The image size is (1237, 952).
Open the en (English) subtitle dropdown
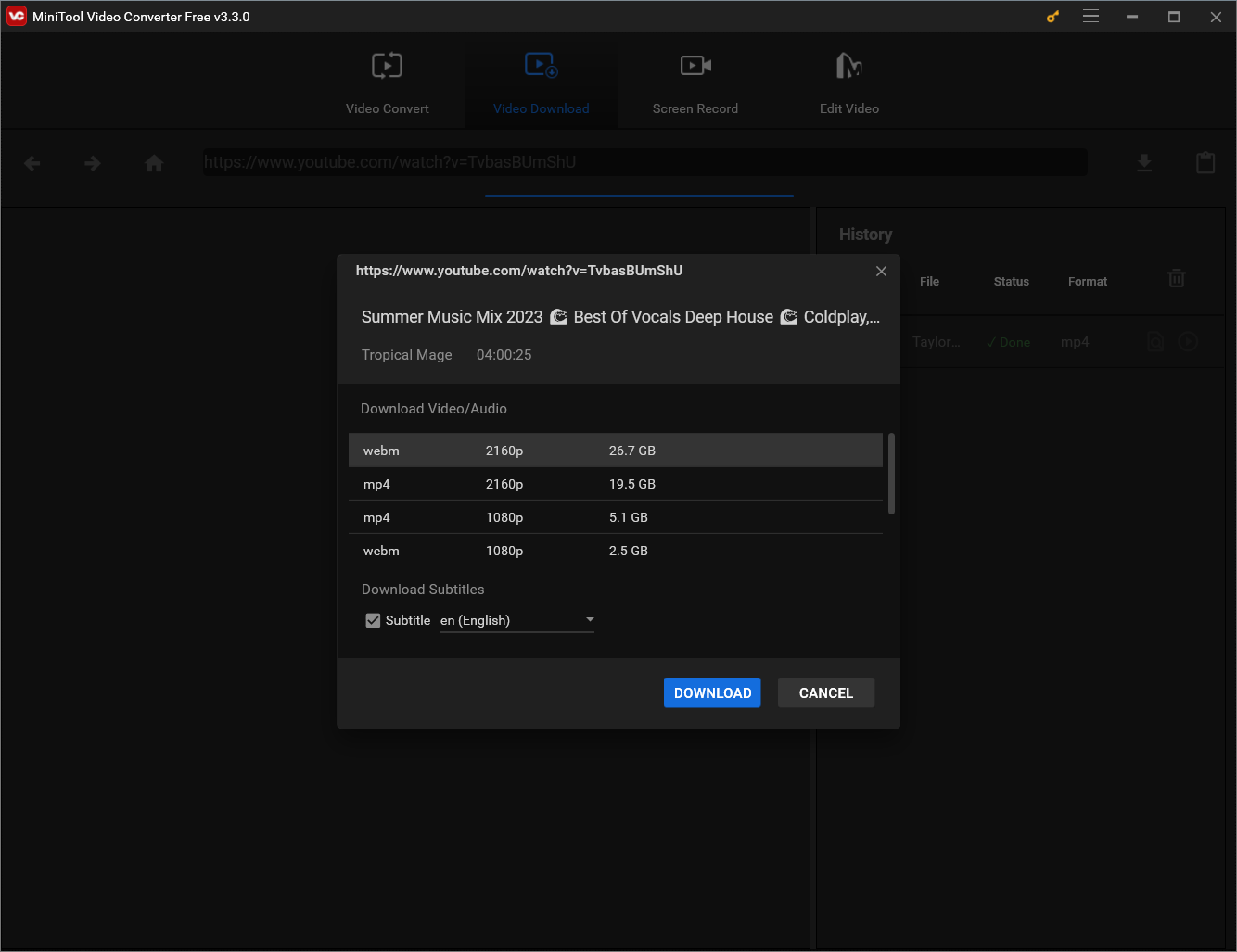pyautogui.click(x=517, y=620)
